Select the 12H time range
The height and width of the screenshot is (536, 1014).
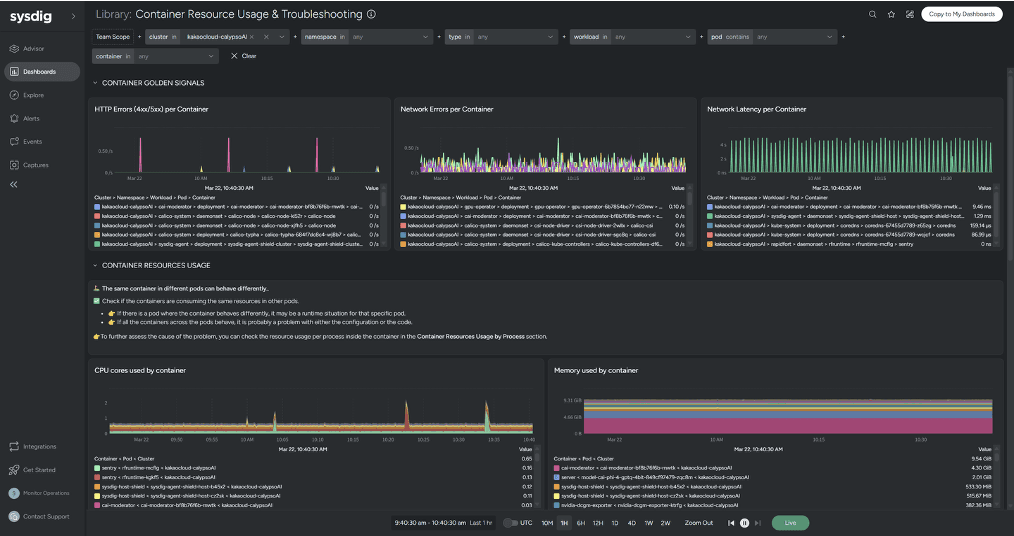click(x=598, y=523)
